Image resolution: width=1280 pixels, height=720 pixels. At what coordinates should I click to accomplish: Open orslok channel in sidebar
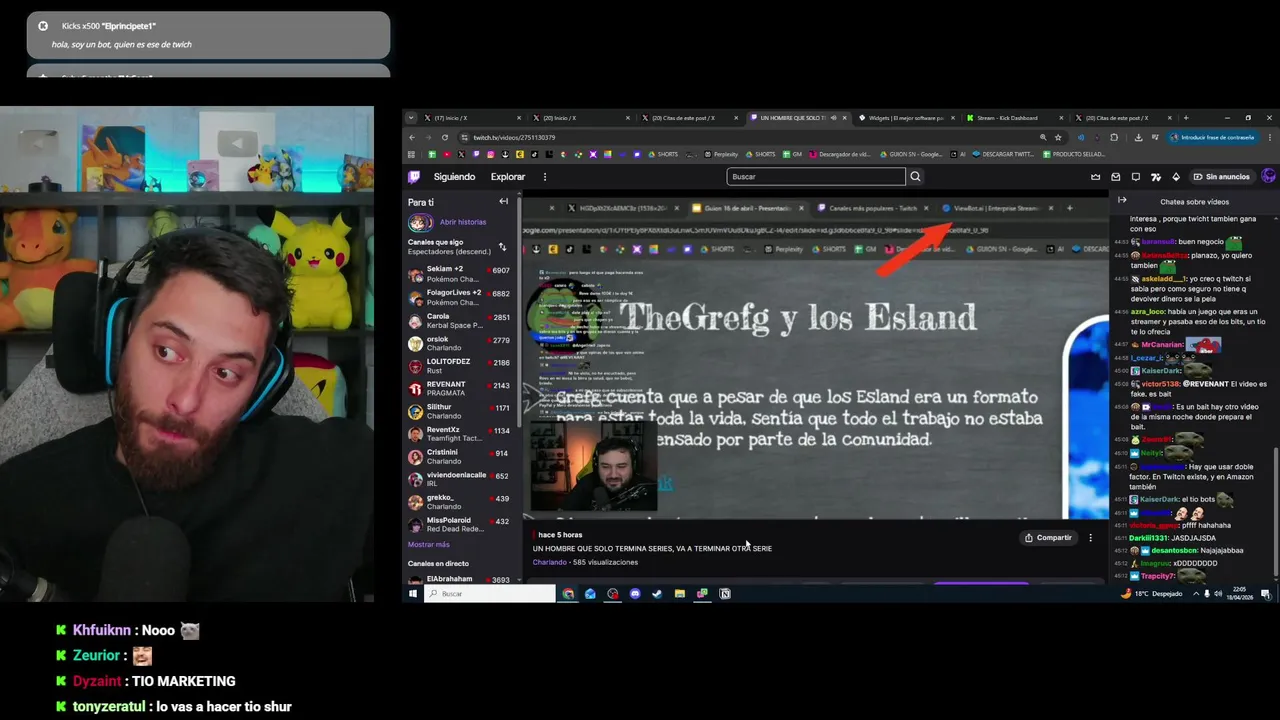461,343
